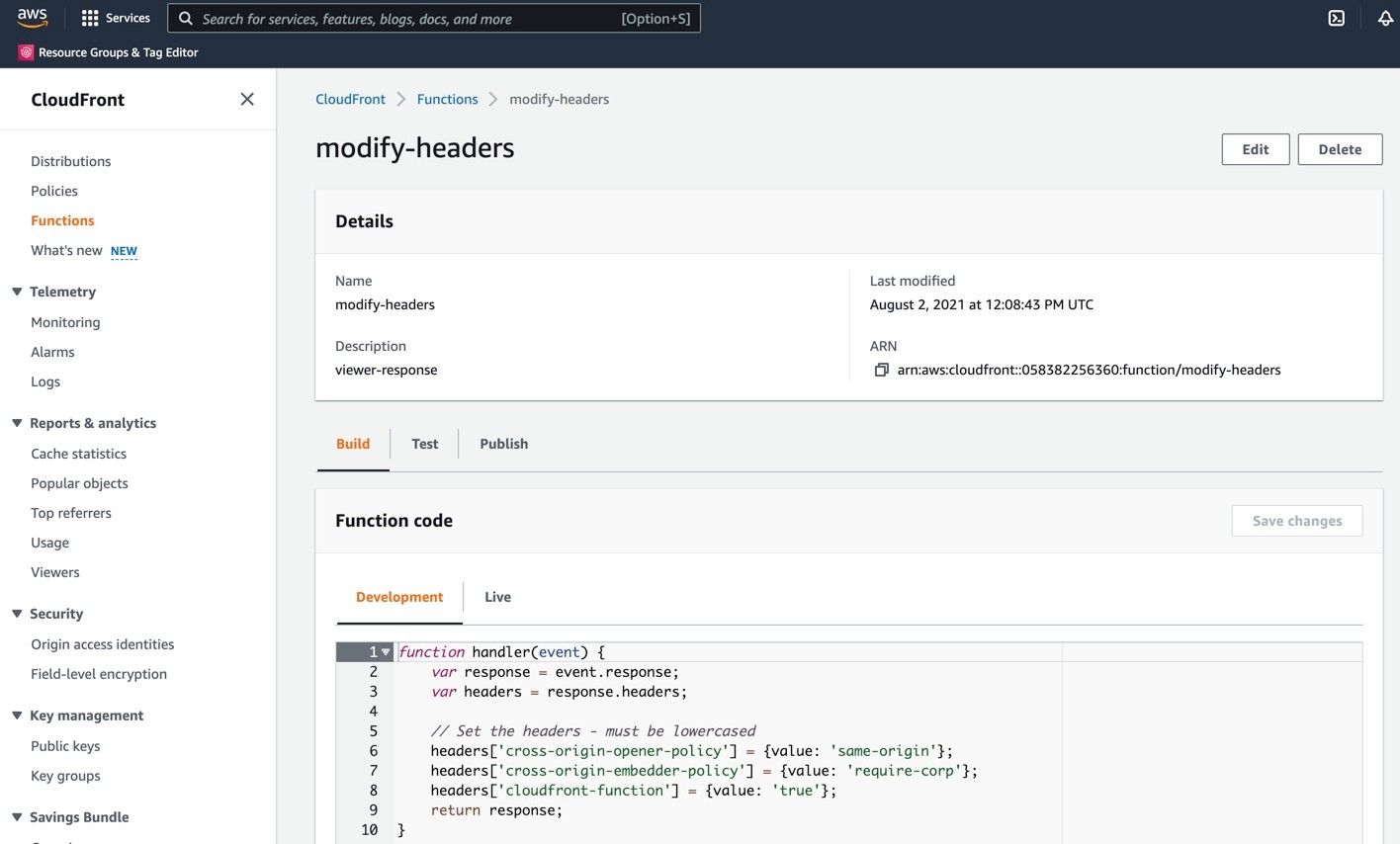Go to Distributions

point(71,161)
